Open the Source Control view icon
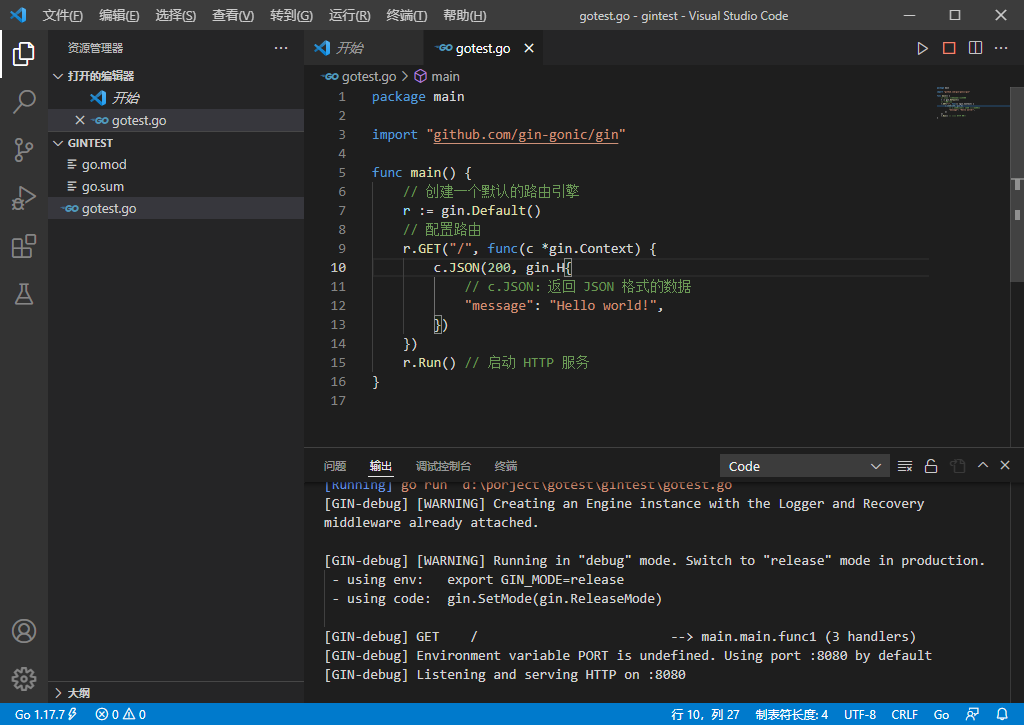The height and width of the screenshot is (725, 1024). pyautogui.click(x=24, y=150)
